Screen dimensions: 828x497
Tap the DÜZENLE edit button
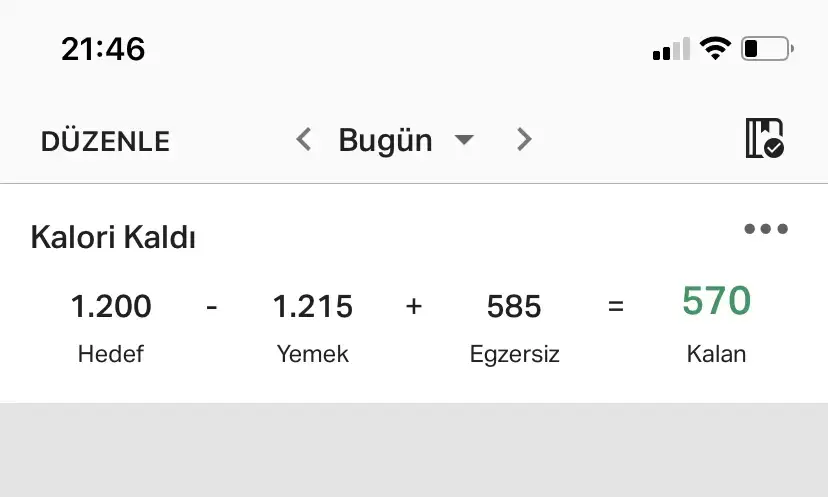tap(105, 141)
